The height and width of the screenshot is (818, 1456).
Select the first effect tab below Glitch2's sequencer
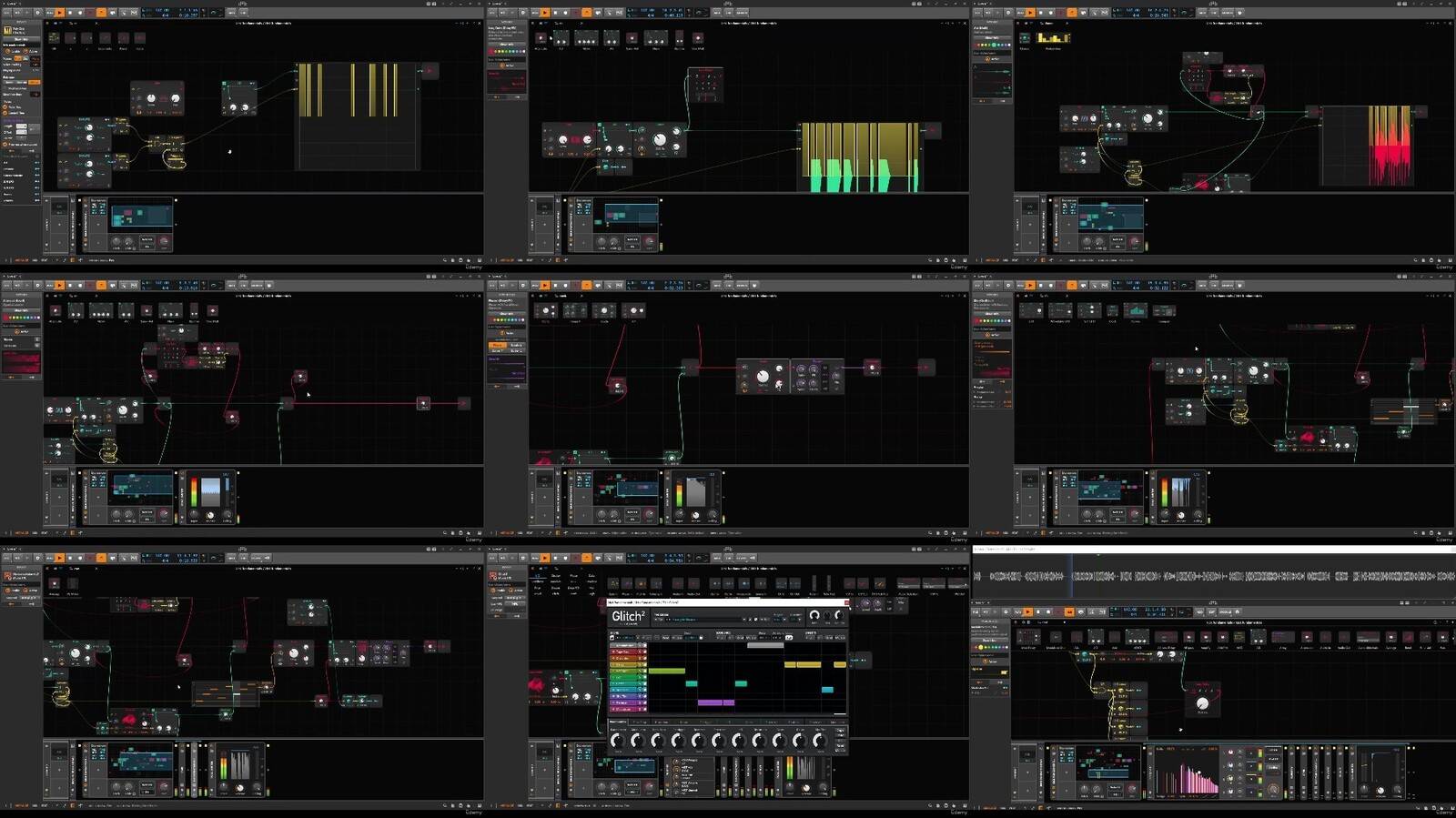[x=618, y=722]
